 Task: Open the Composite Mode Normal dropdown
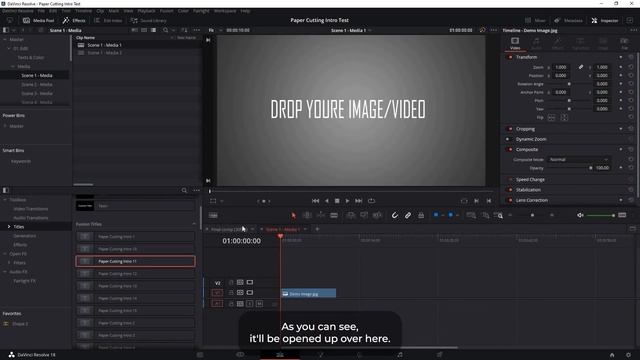578,160
